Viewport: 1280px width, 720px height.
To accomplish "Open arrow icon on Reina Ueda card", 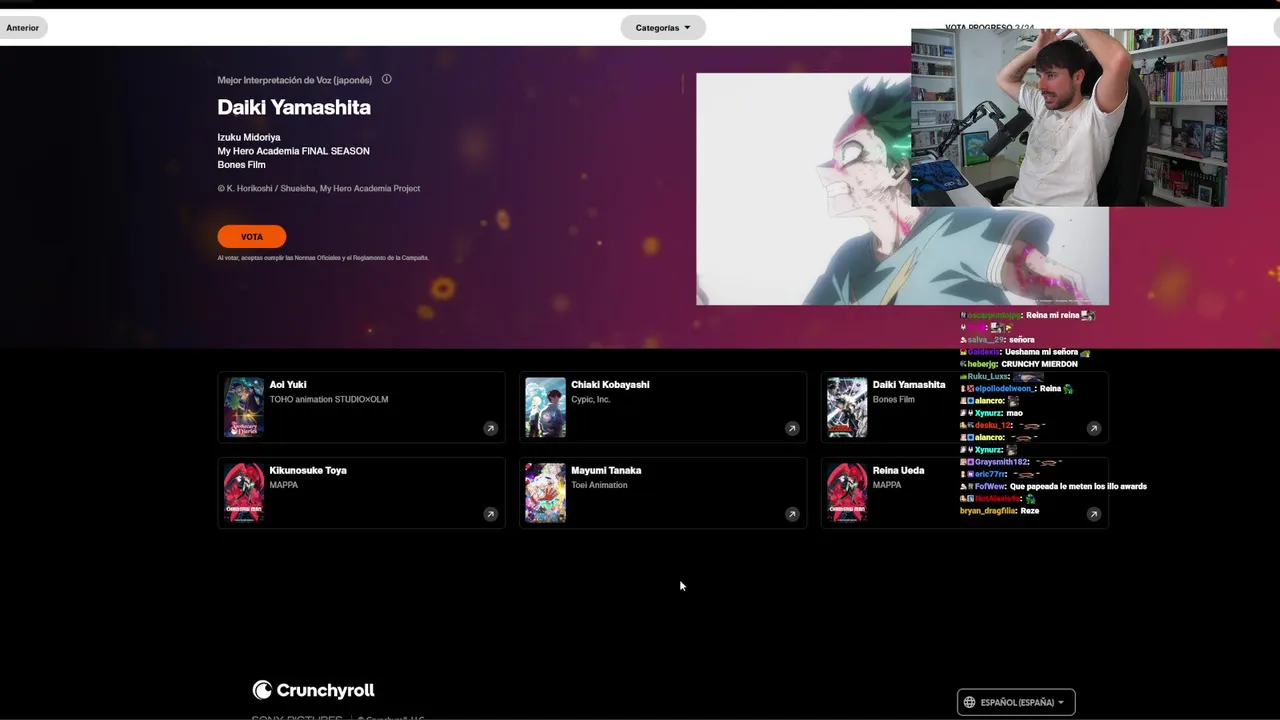I will click(1093, 514).
